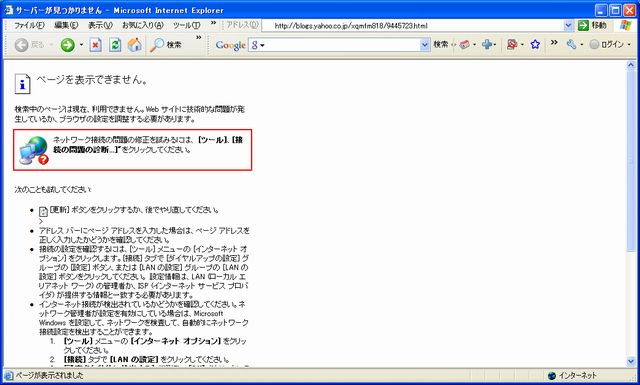This screenshot has height=385, width=640.
Task: Click status bar page icon near ページが表示されました
Action: pos(8,375)
